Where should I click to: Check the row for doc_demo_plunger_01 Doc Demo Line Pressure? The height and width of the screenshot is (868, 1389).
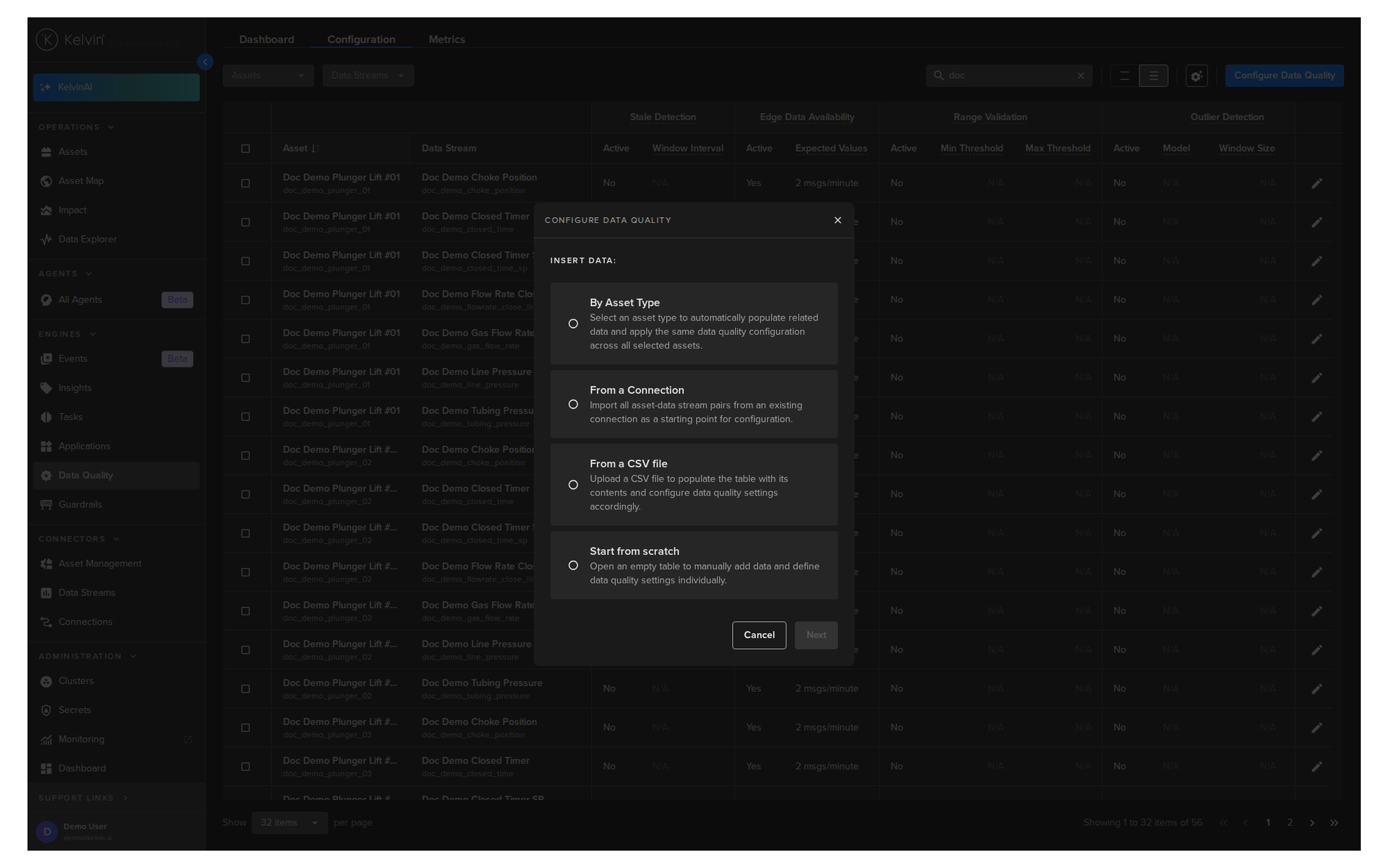(245, 378)
